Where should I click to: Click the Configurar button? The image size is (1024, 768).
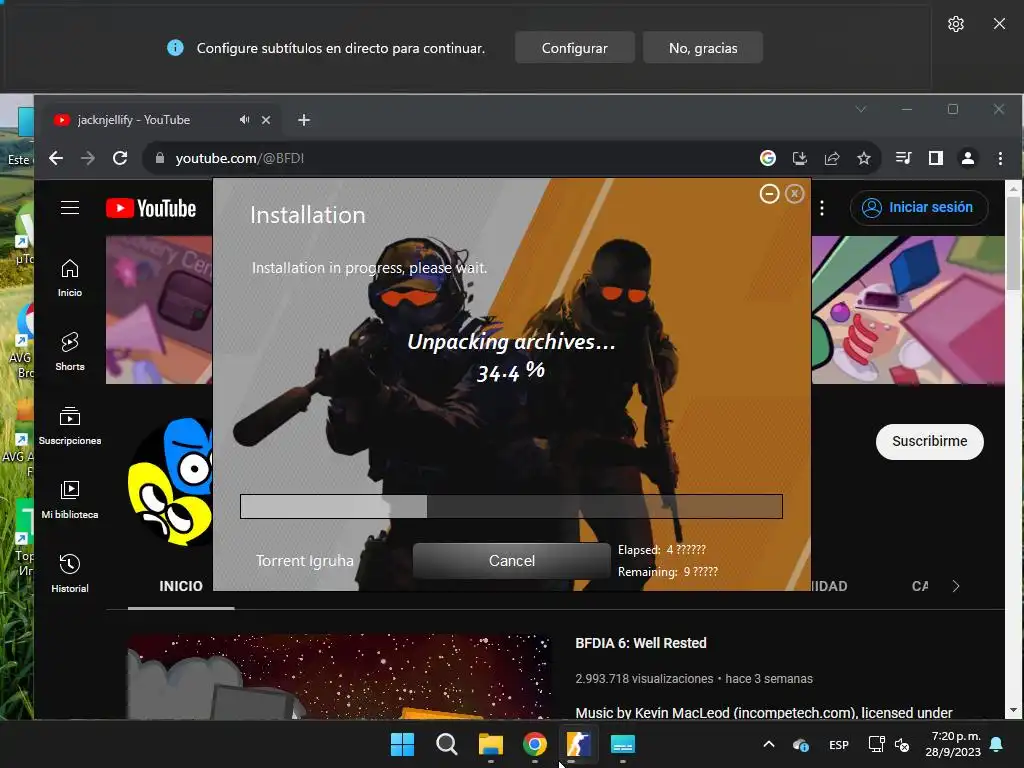(575, 48)
